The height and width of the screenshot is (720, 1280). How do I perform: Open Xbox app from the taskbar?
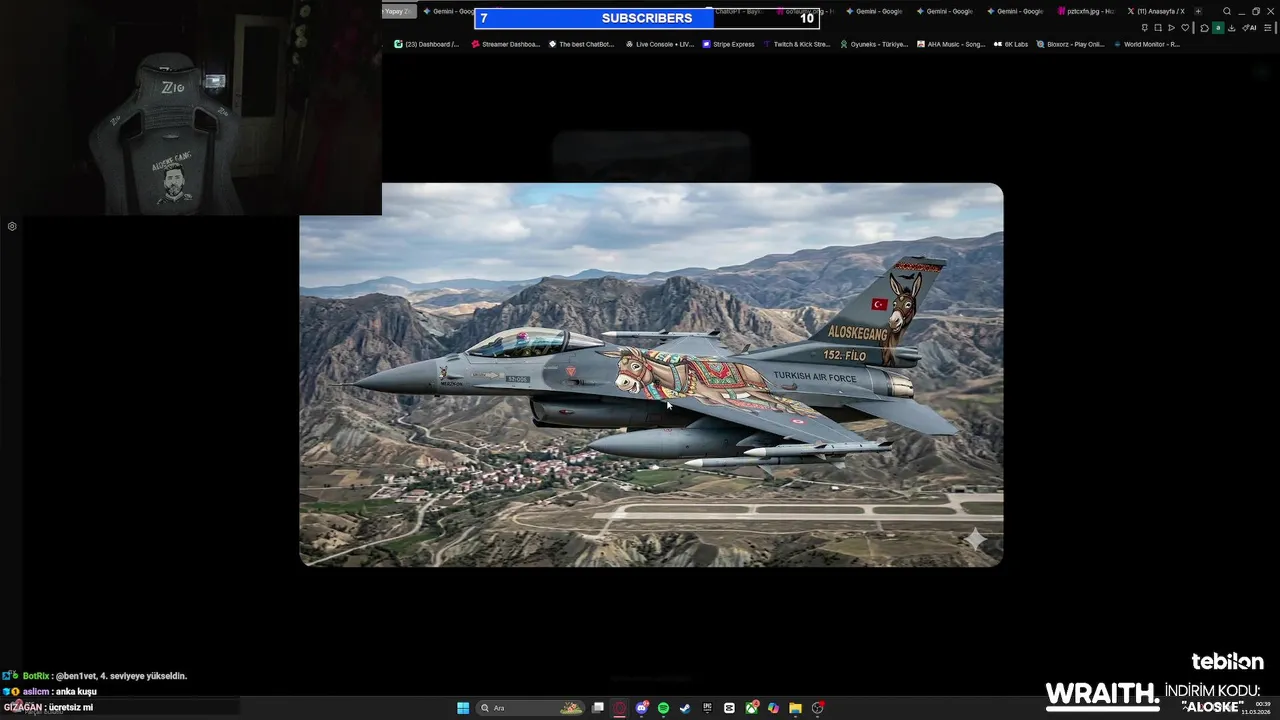pos(751,708)
